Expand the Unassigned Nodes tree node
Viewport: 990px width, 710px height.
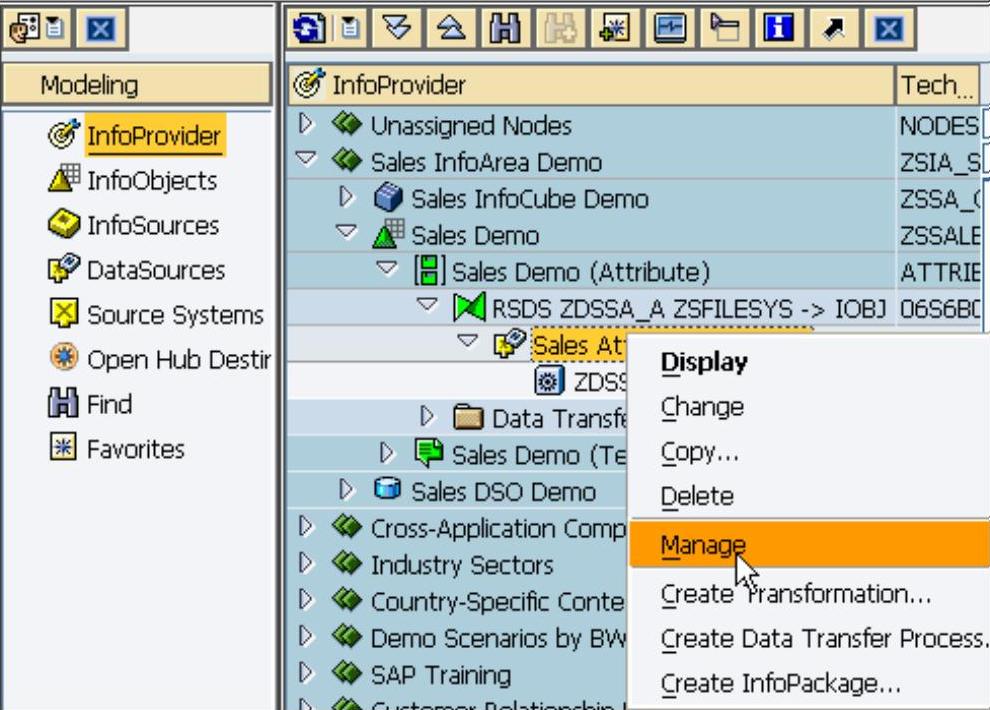[x=306, y=124]
